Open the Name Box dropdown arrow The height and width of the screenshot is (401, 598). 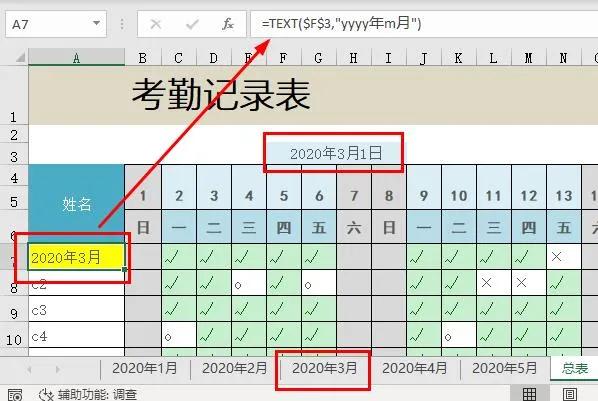[96, 24]
